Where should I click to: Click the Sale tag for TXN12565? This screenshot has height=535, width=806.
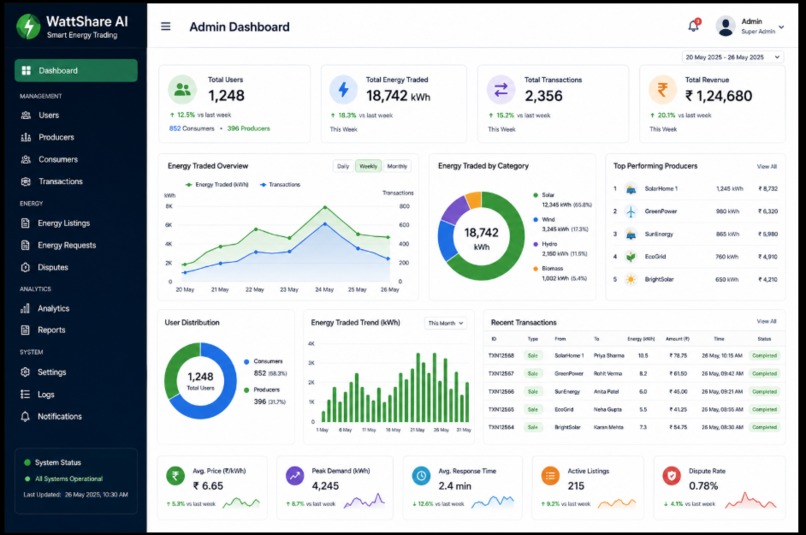[533, 410]
